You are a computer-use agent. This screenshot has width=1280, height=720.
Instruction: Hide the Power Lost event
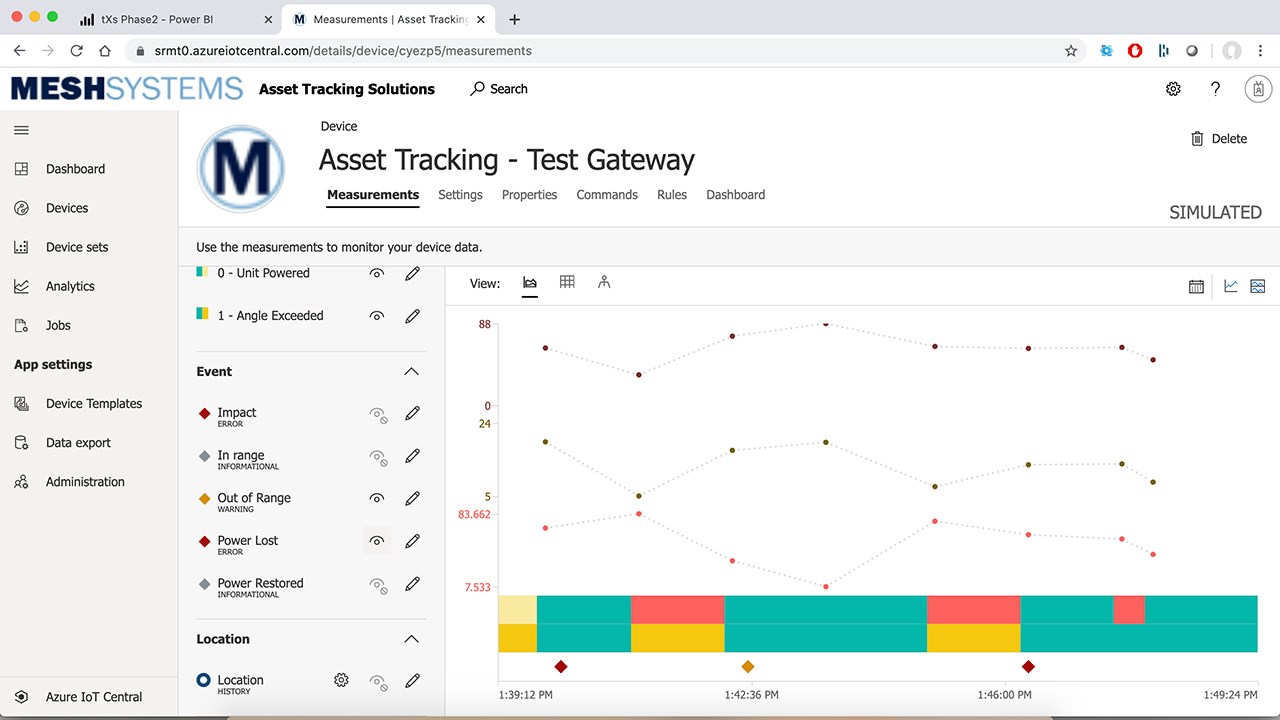pos(377,541)
